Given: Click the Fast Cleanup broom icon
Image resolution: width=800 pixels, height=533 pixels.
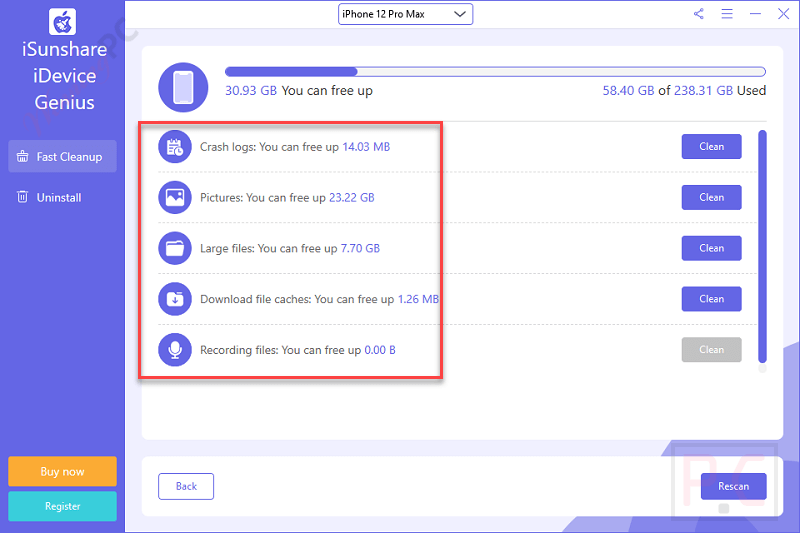Looking at the screenshot, I should pos(22,157).
